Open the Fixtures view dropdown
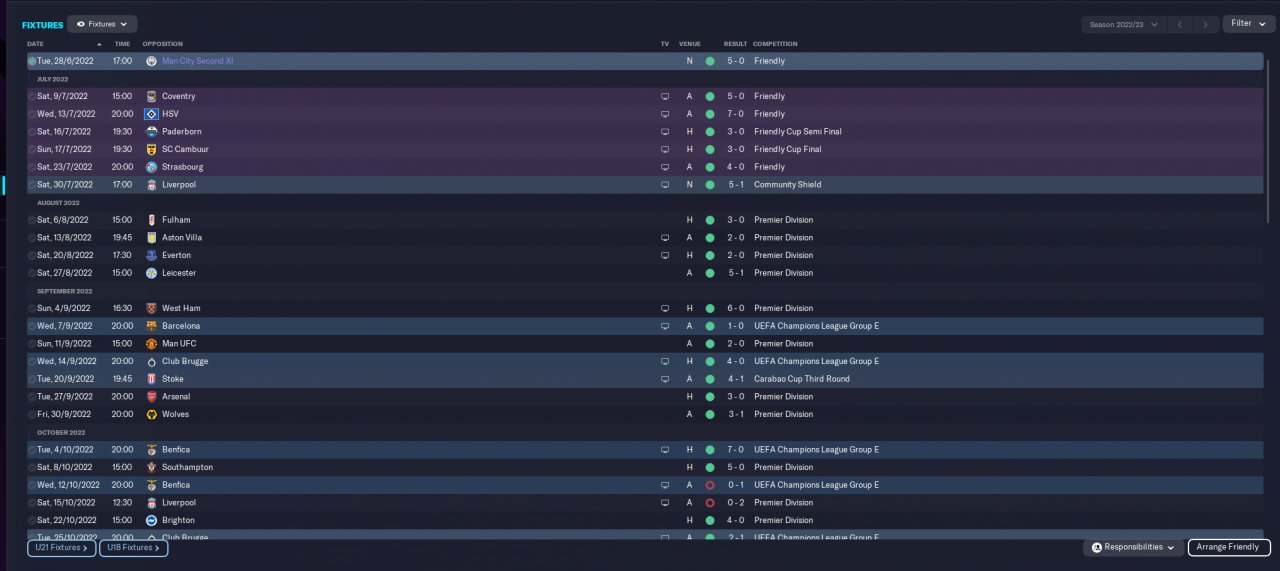The width and height of the screenshot is (1280, 571). click(102, 24)
